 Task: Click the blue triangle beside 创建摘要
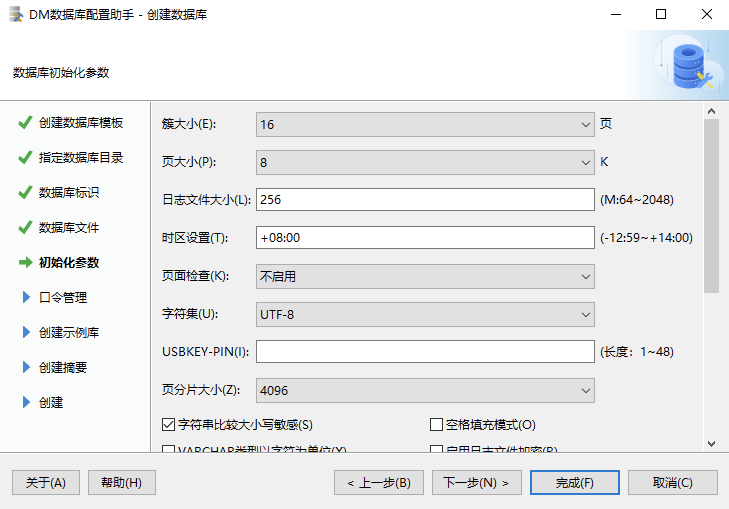click(x=26, y=367)
